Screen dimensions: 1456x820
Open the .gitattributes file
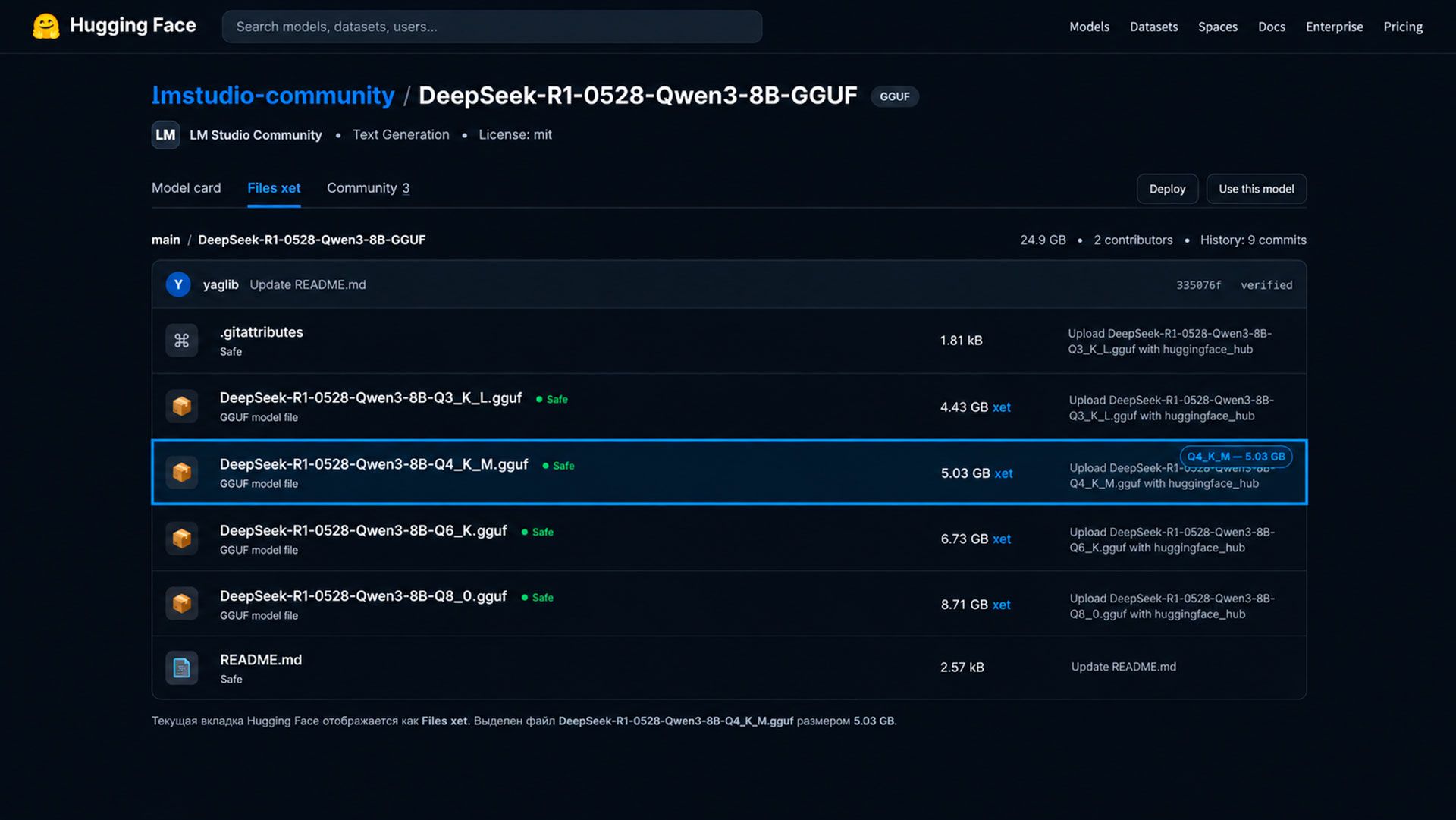click(262, 332)
